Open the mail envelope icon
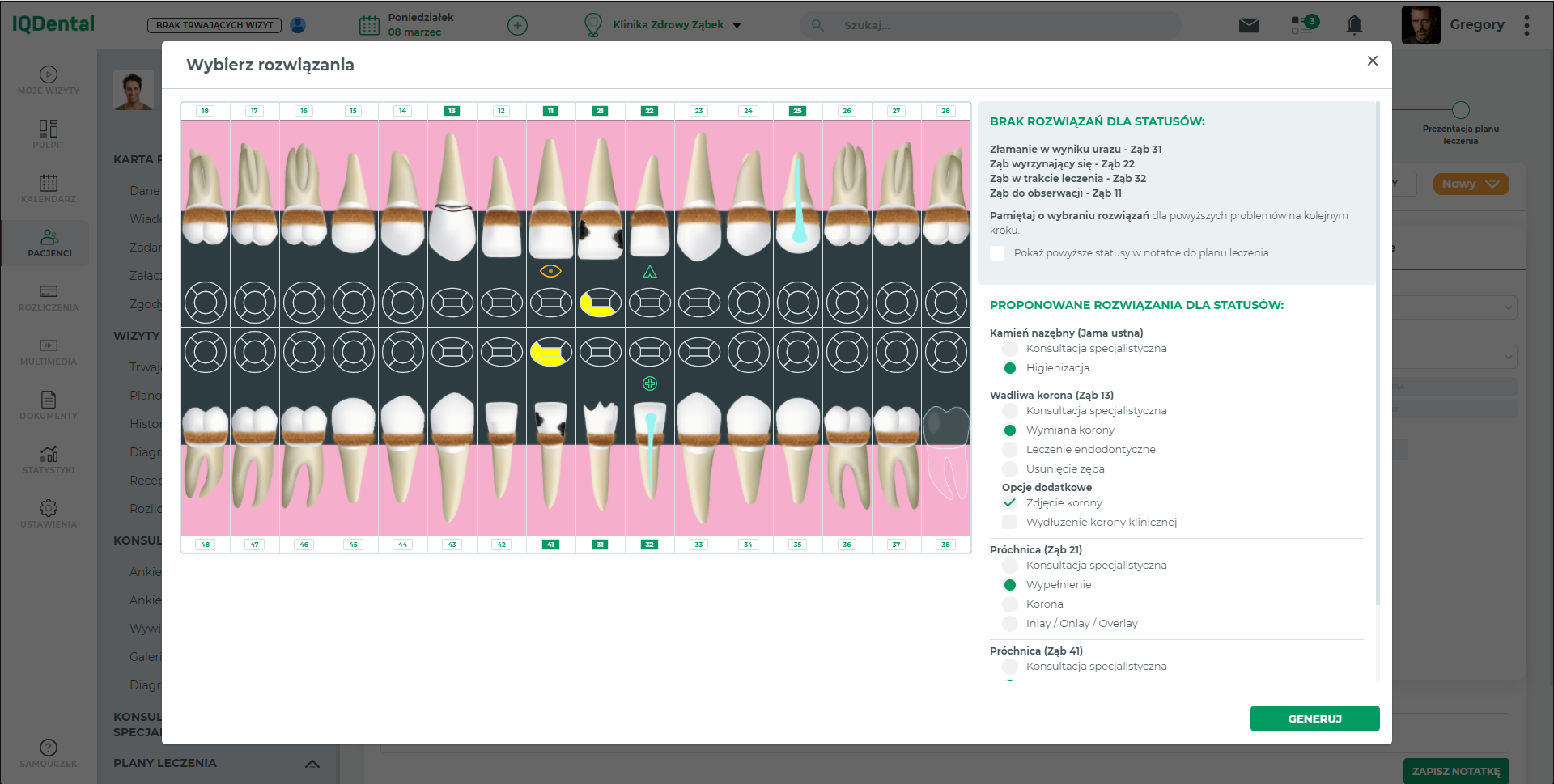 click(1249, 25)
